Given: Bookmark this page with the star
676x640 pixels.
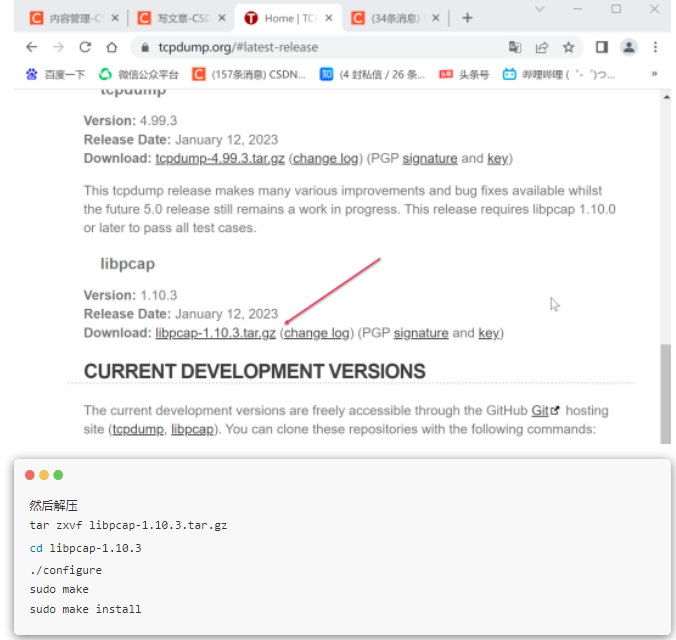Looking at the screenshot, I should (568, 47).
